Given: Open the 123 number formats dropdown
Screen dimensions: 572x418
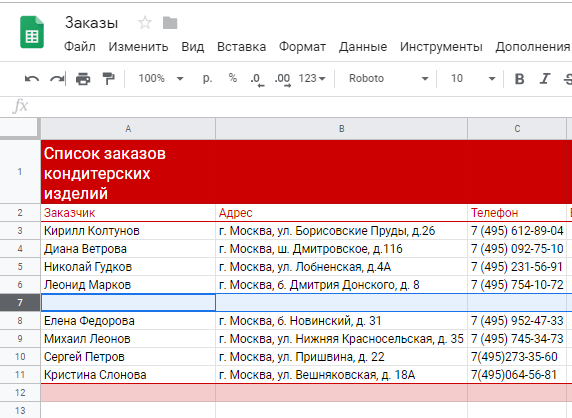Looking at the screenshot, I should point(312,78).
